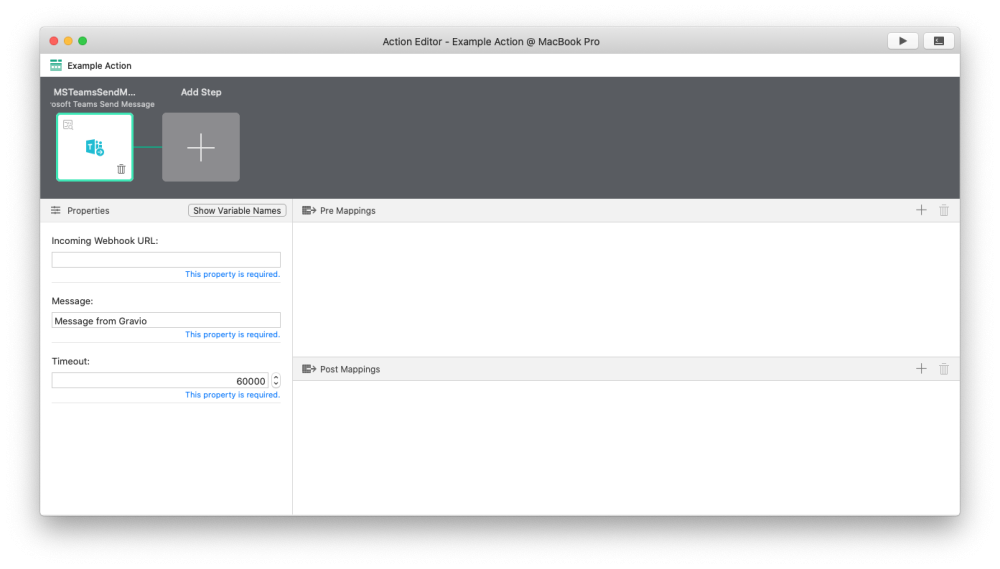Delete Post Mapping with trash icon
1000x569 pixels.
click(944, 369)
